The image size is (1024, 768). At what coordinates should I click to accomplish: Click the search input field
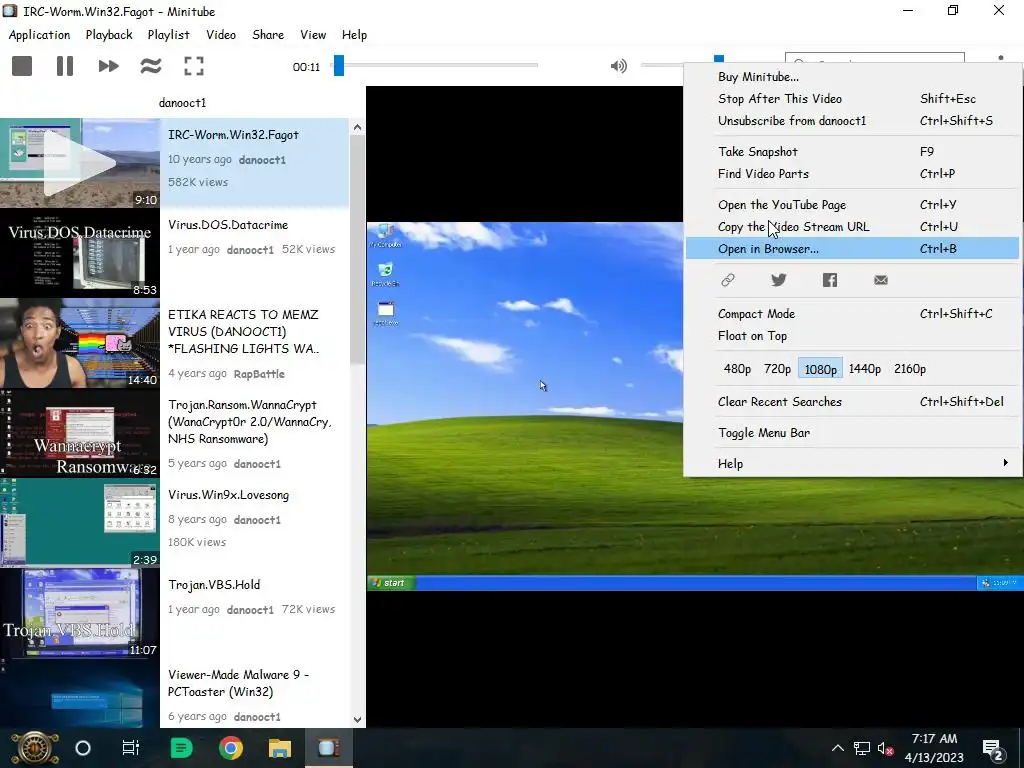click(x=874, y=58)
